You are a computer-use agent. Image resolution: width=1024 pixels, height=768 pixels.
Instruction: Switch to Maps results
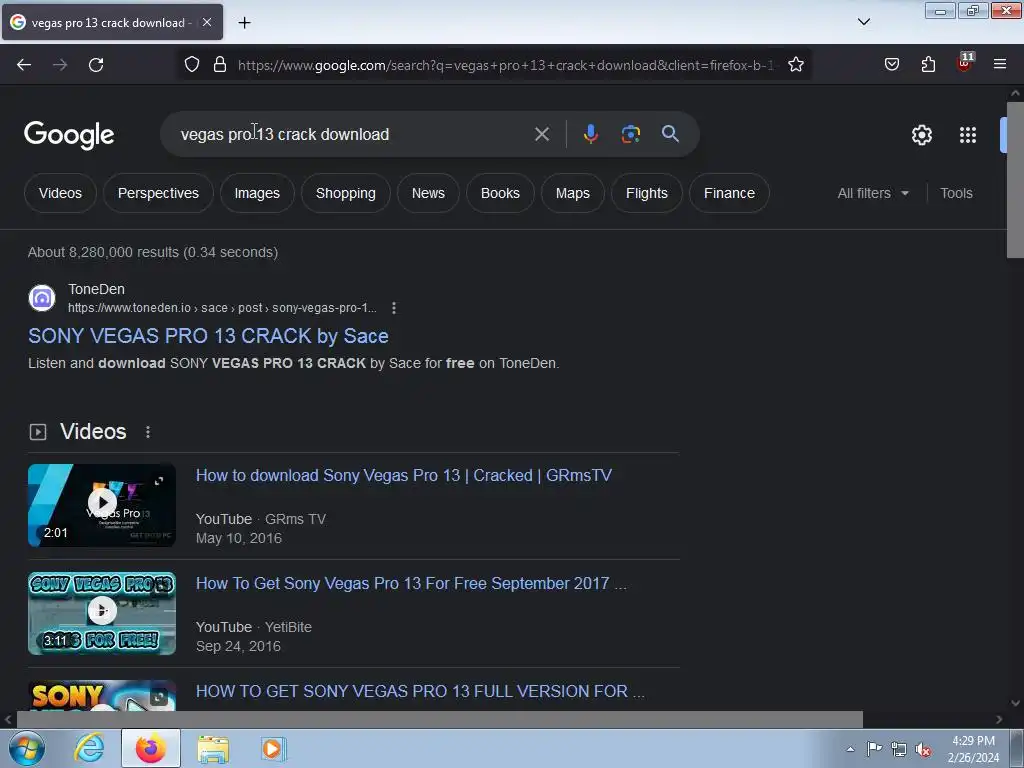[573, 193]
